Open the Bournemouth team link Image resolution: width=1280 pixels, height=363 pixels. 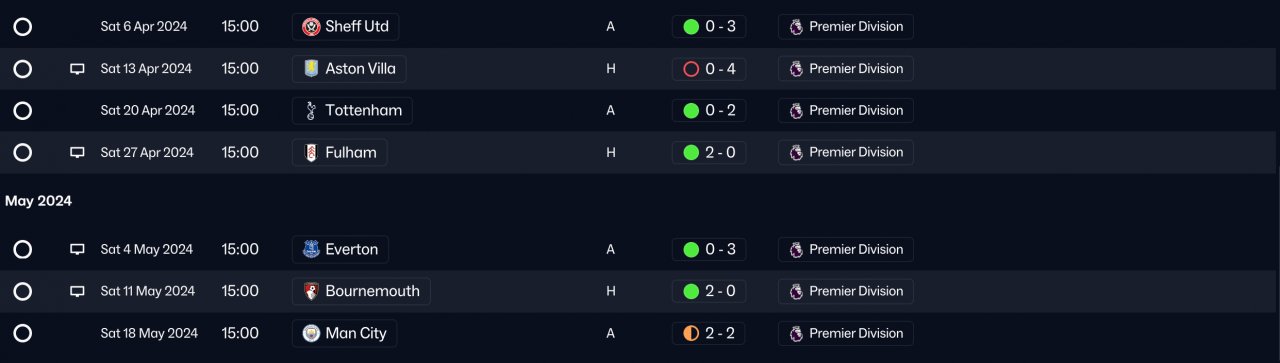pos(361,291)
